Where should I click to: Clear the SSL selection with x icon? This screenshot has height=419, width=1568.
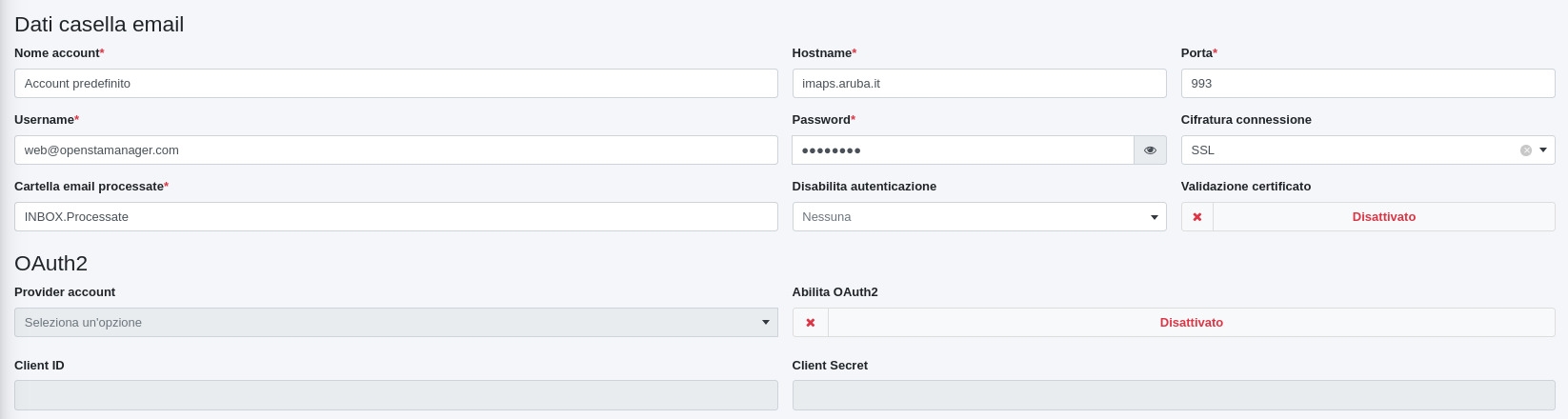click(x=1525, y=150)
